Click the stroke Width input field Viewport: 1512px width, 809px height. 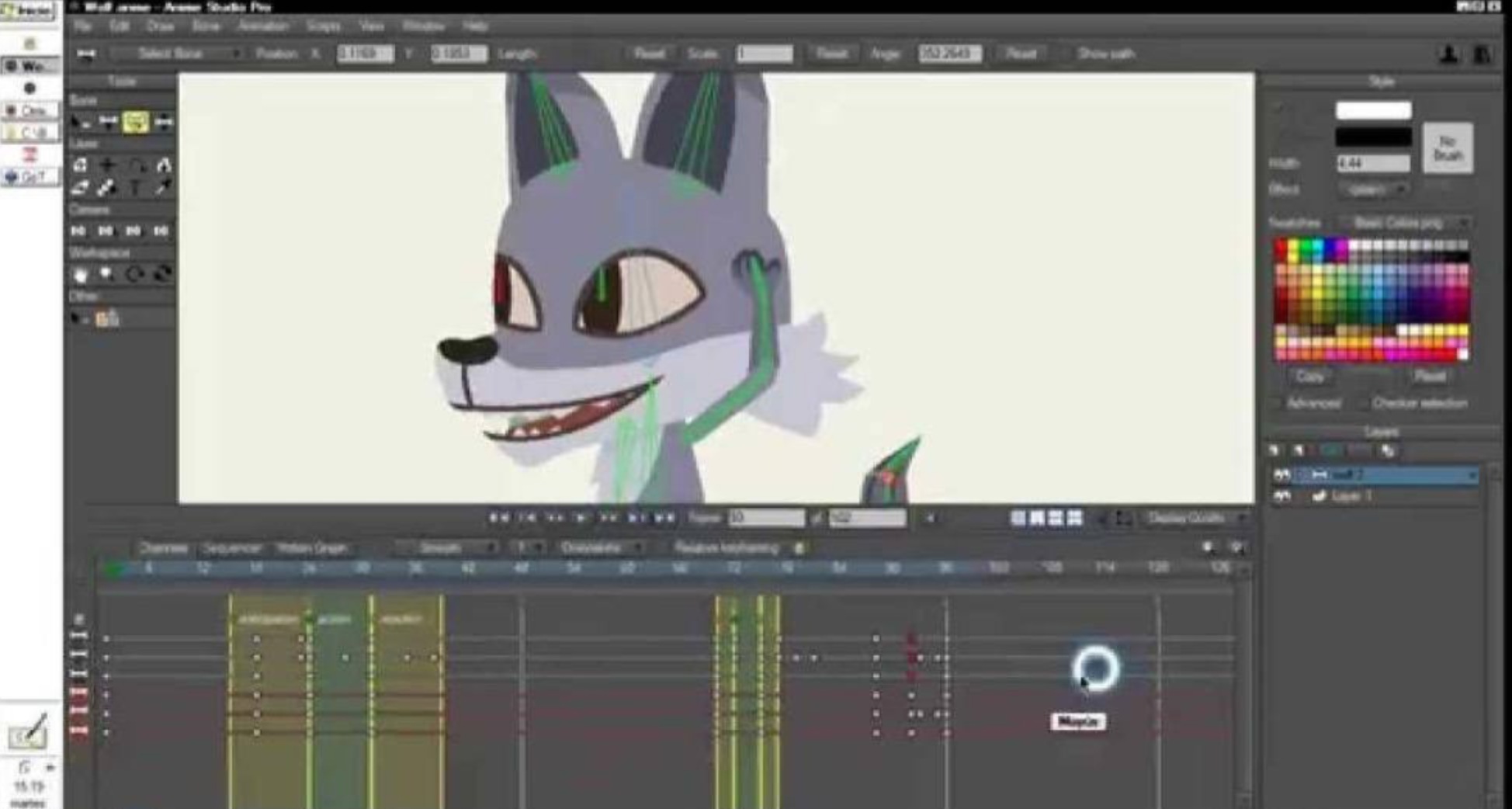point(1373,163)
